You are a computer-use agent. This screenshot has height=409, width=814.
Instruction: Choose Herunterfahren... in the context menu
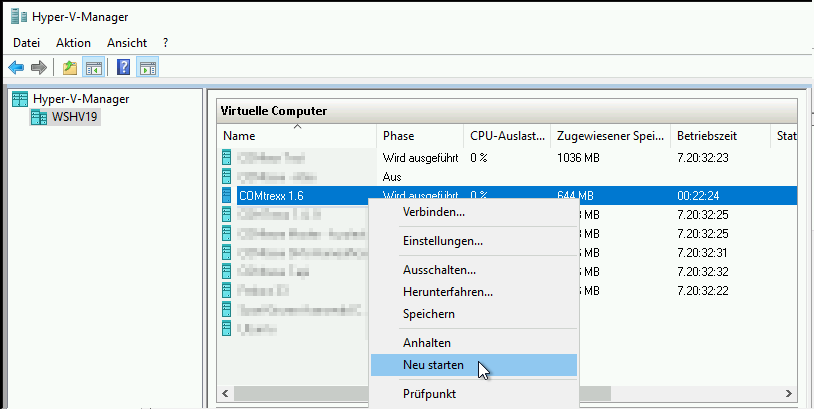coord(474,292)
